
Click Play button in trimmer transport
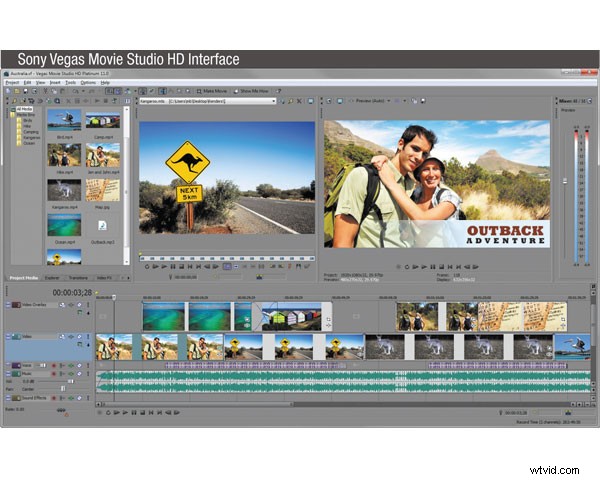click(x=164, y=266)
